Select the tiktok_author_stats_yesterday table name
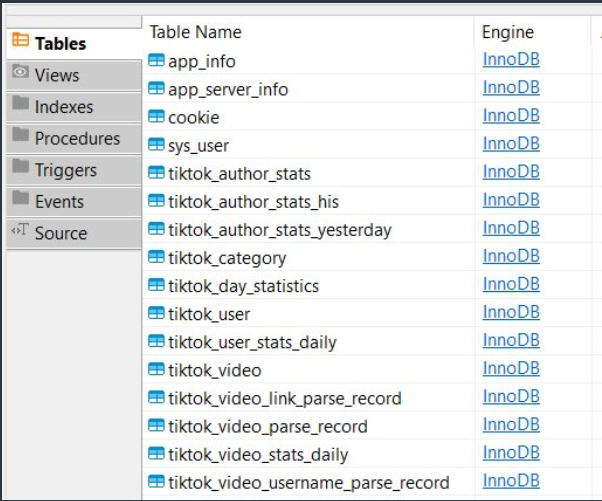The image size is (602, 501). pyautogui.click(x=280, y=230)
